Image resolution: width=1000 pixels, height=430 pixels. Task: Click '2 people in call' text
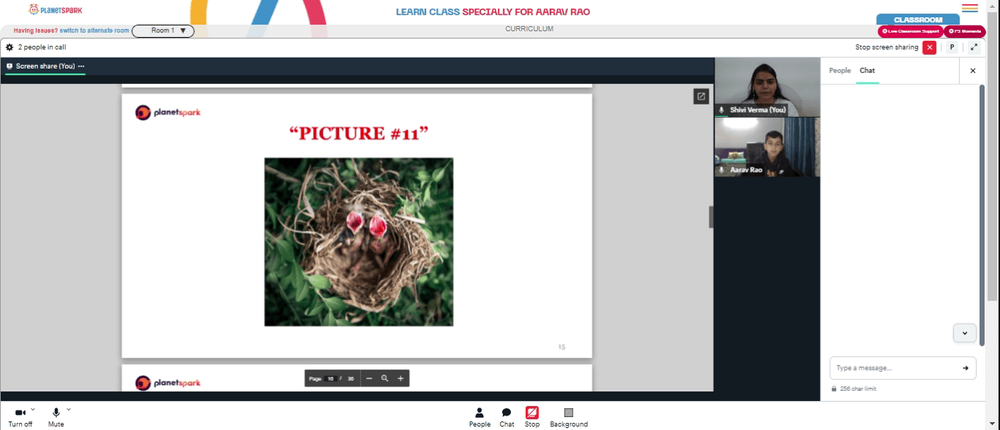[x=41, y=47]
